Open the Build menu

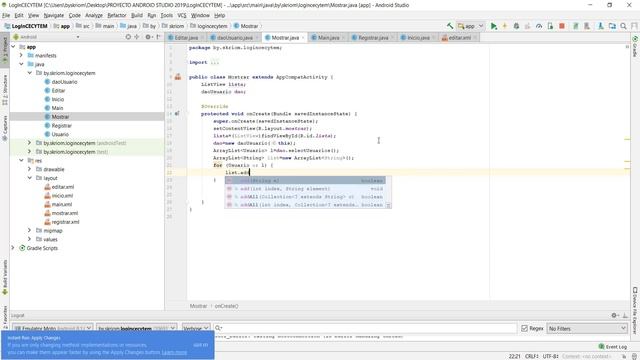[x=137, y=15]
